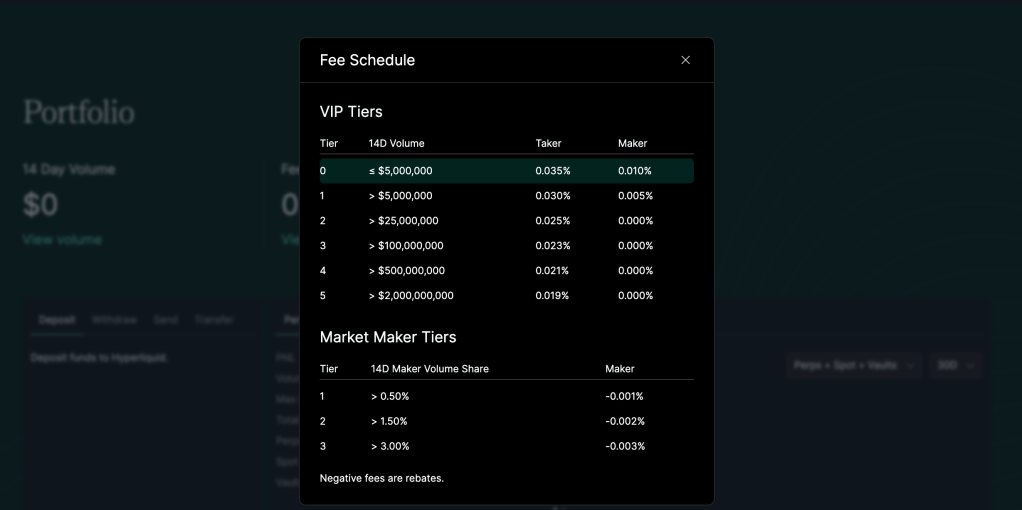
Task: Click the Fee Schedule dialog title
Action: [x=367, y=60]
